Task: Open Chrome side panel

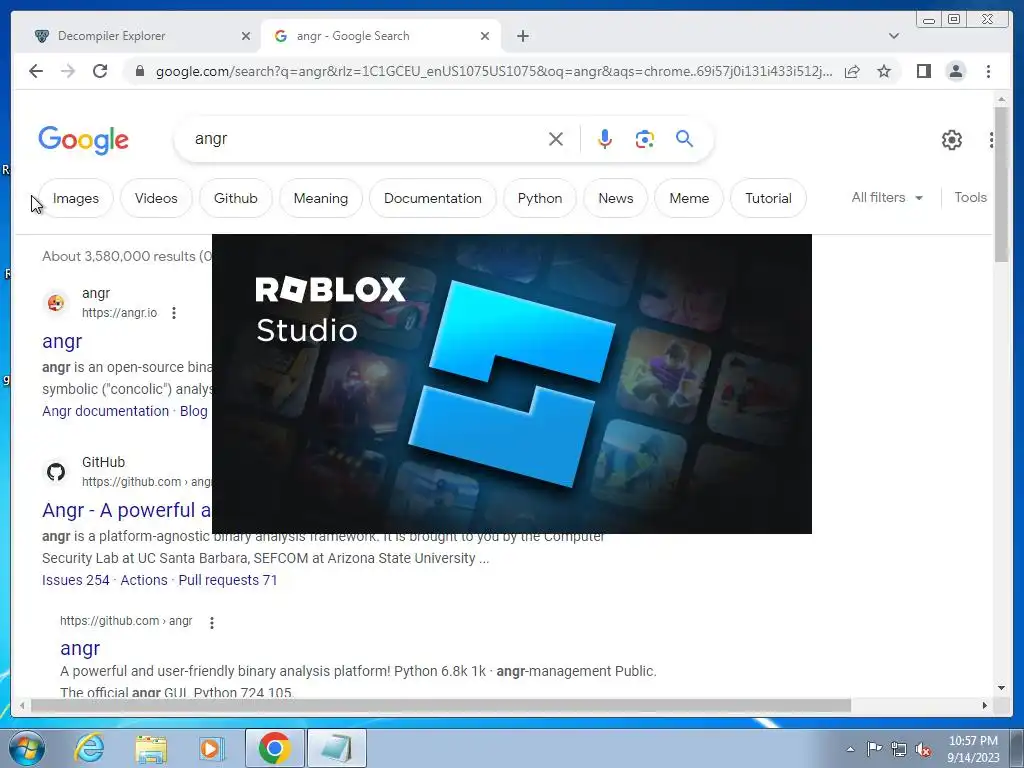Action: (x=923, y=71)
